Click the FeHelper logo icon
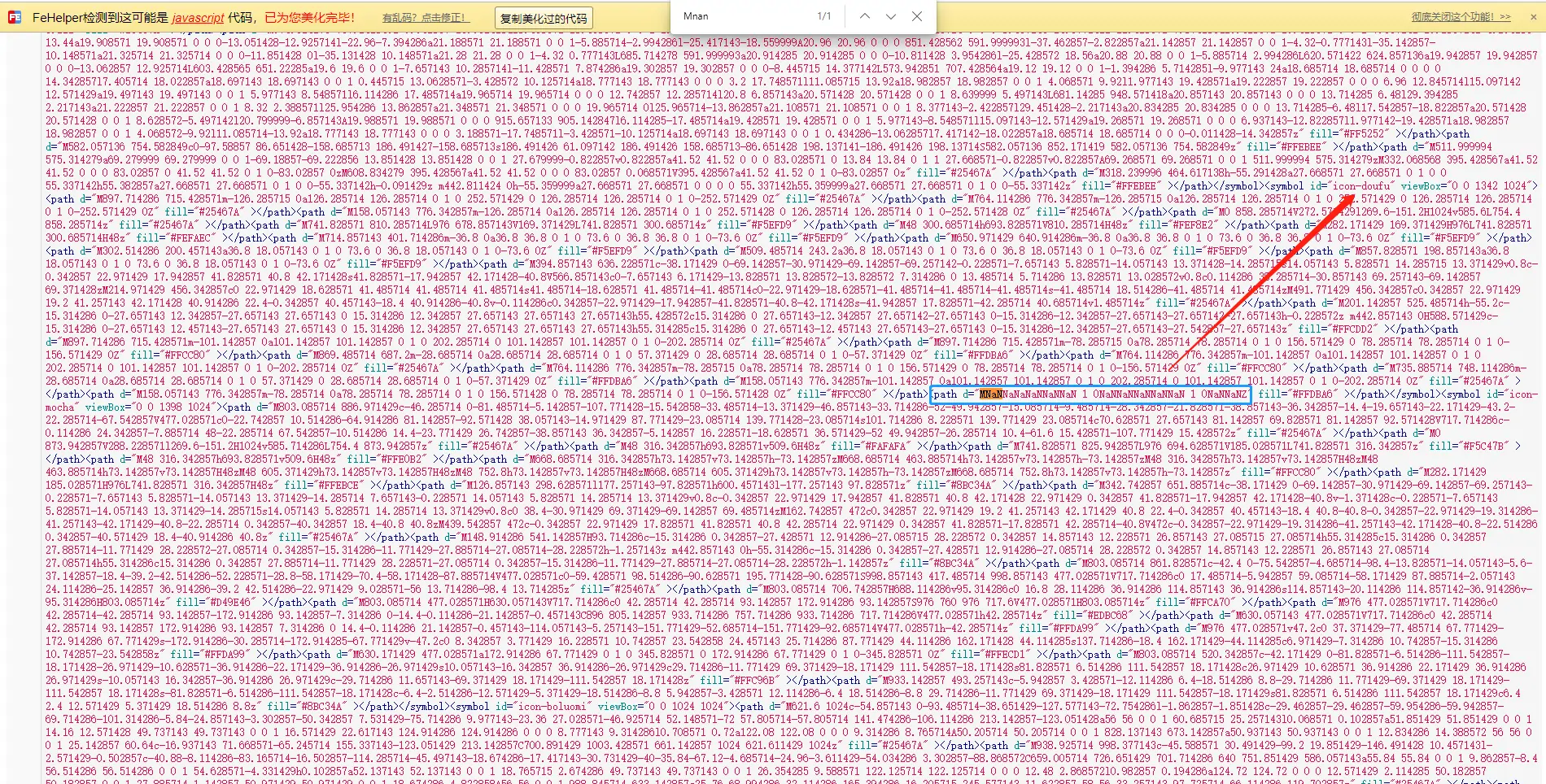Screen dimensions: 1546x784 [15, 17]
